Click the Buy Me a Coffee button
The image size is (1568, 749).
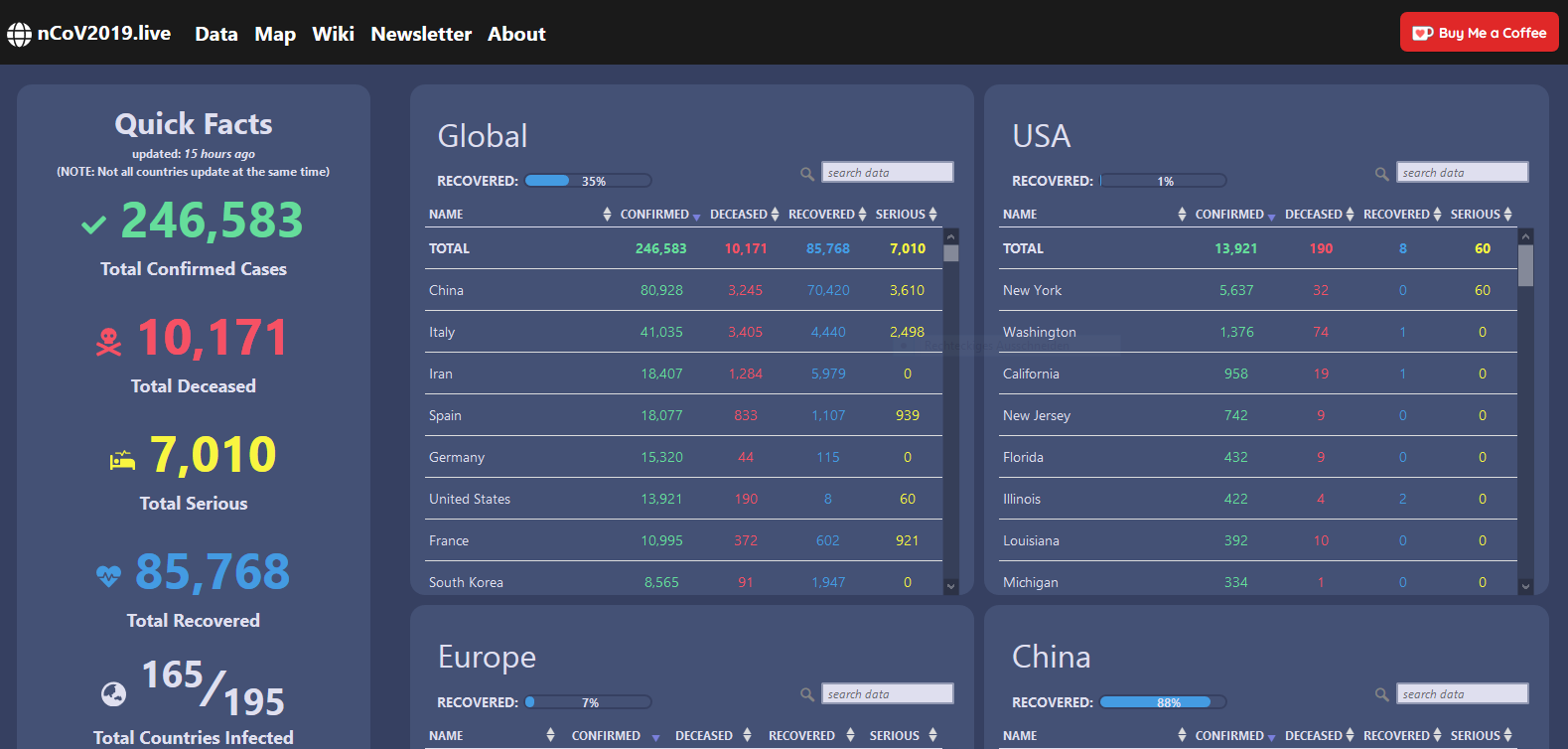[x=1479, y=32]
